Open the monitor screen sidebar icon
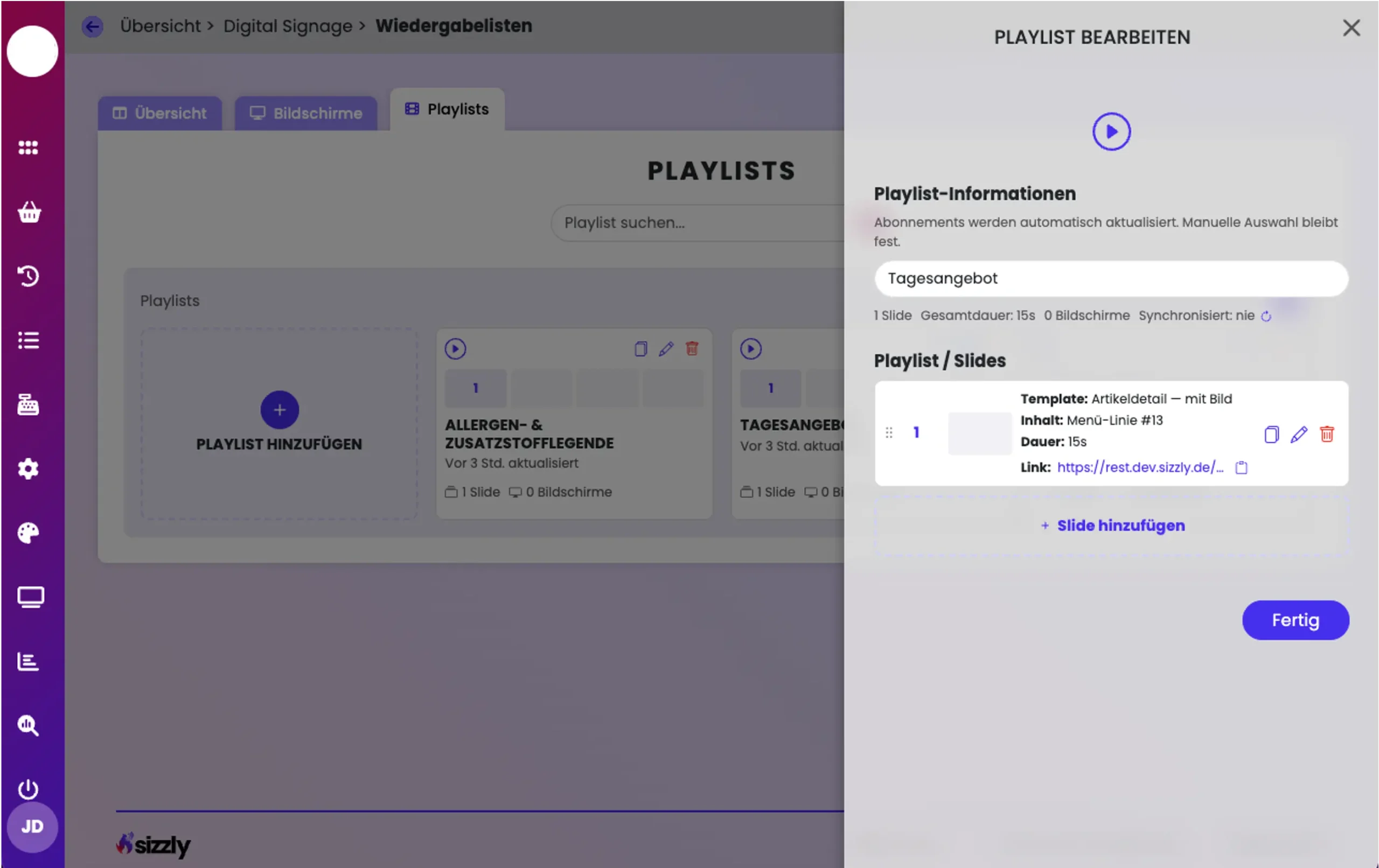The image size is (1379, 868). pos(30,597)
